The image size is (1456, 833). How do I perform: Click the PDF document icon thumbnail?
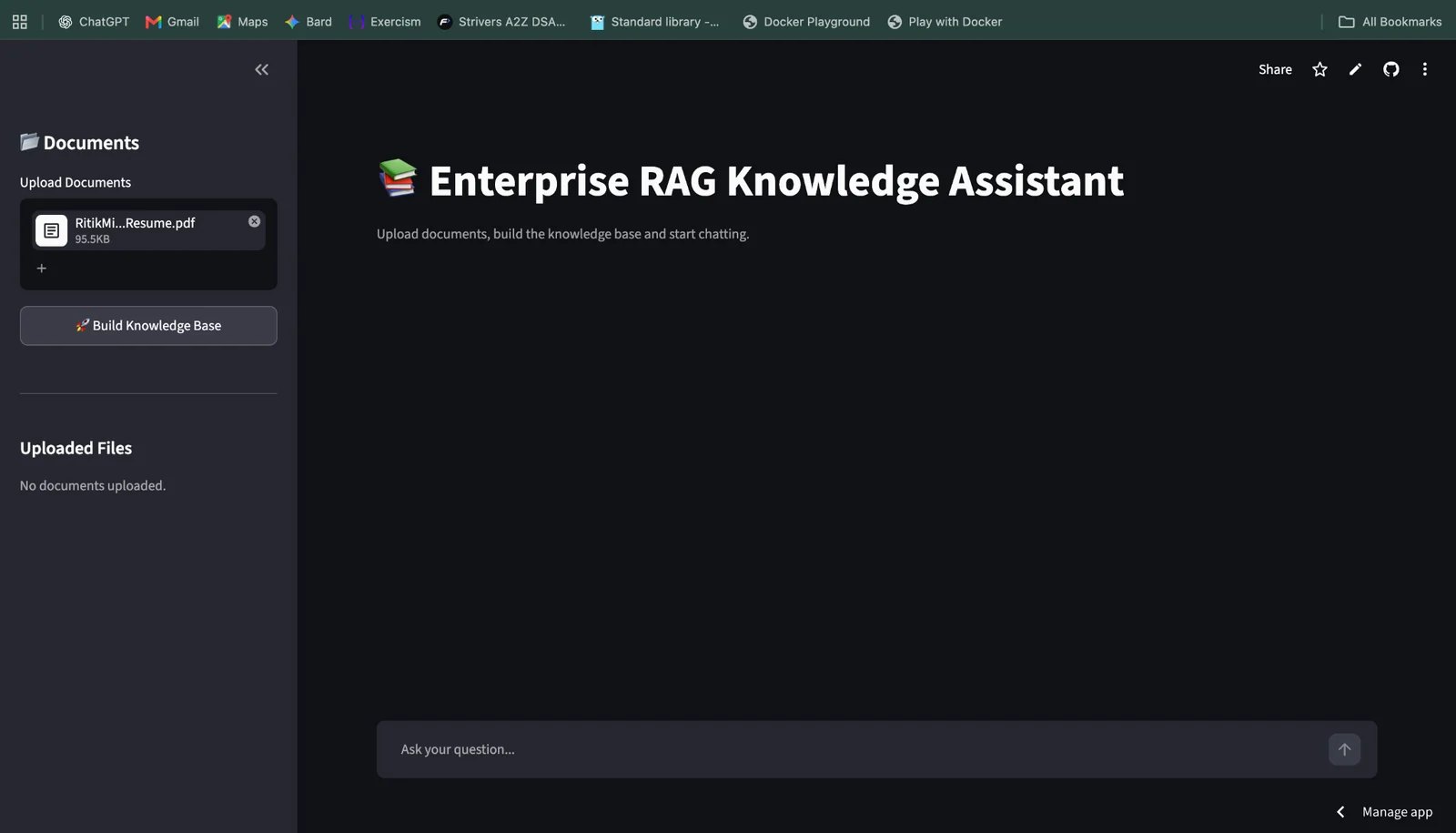click(x=51, y=230)
